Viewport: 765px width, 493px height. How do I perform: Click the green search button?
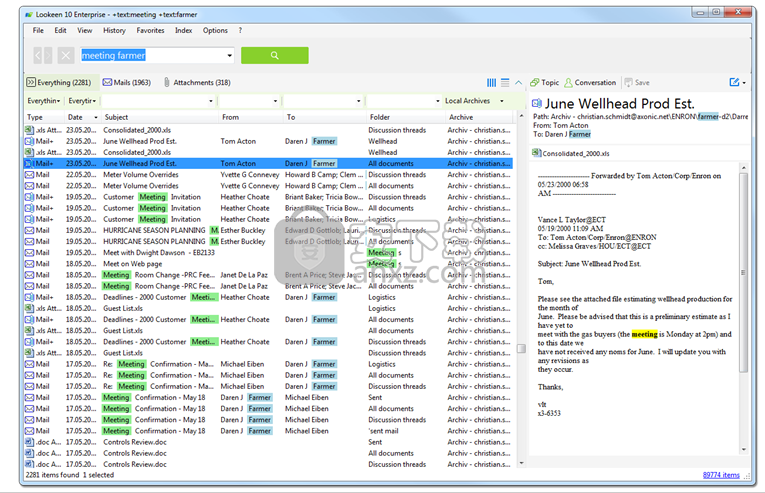click(275, 56)
